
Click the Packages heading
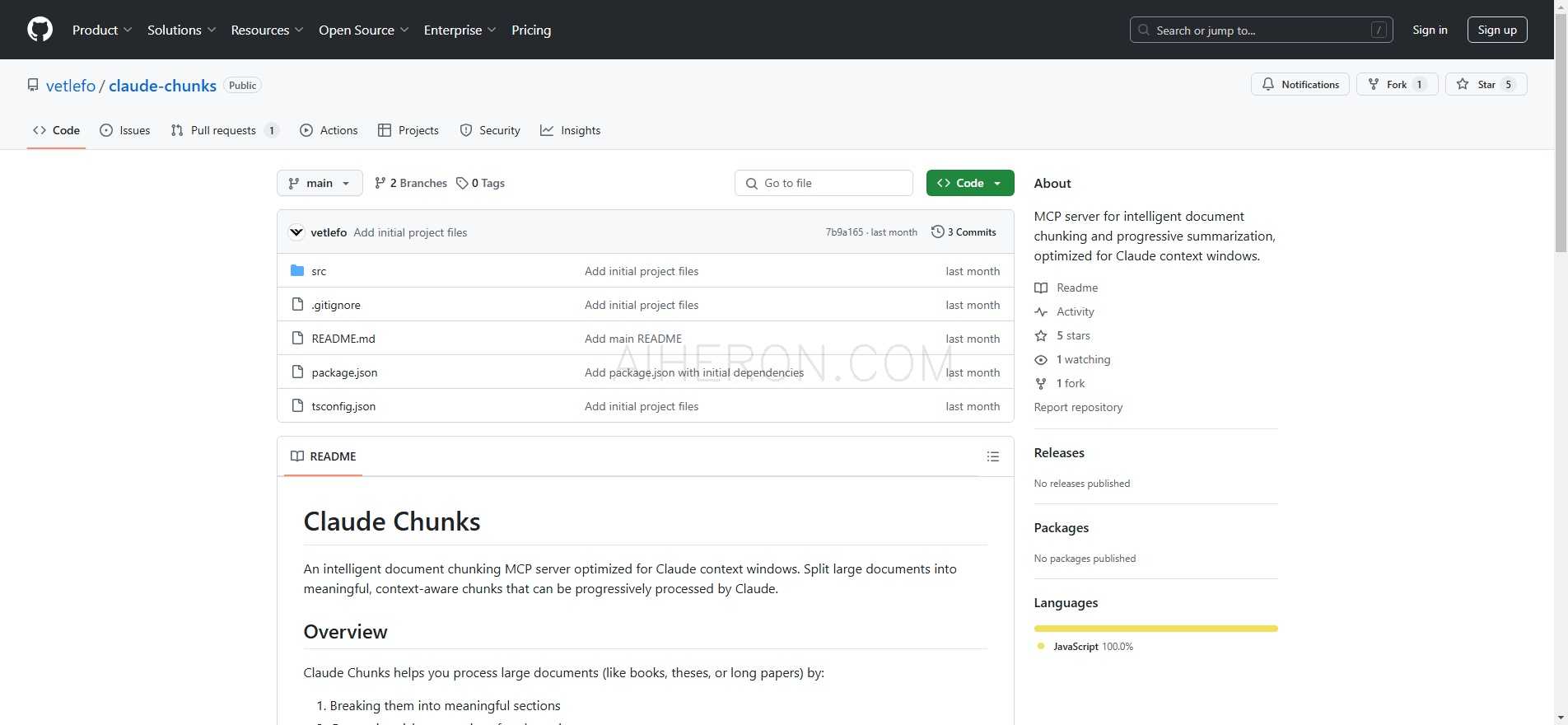click(x=1061, y=528)
